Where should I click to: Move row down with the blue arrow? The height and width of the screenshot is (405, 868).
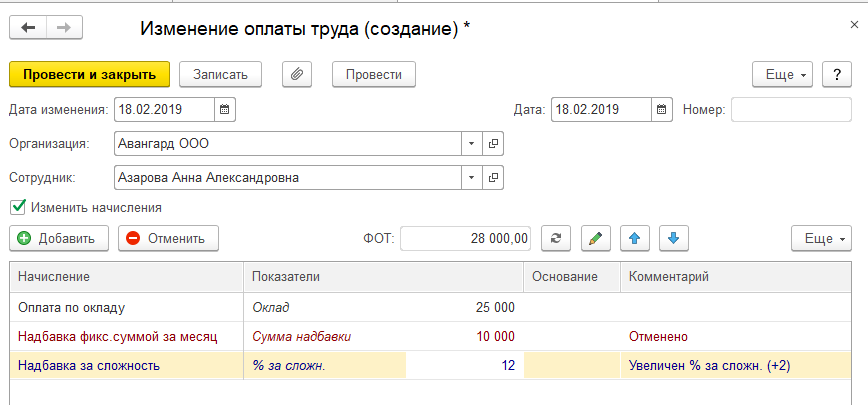pos(673,238)
